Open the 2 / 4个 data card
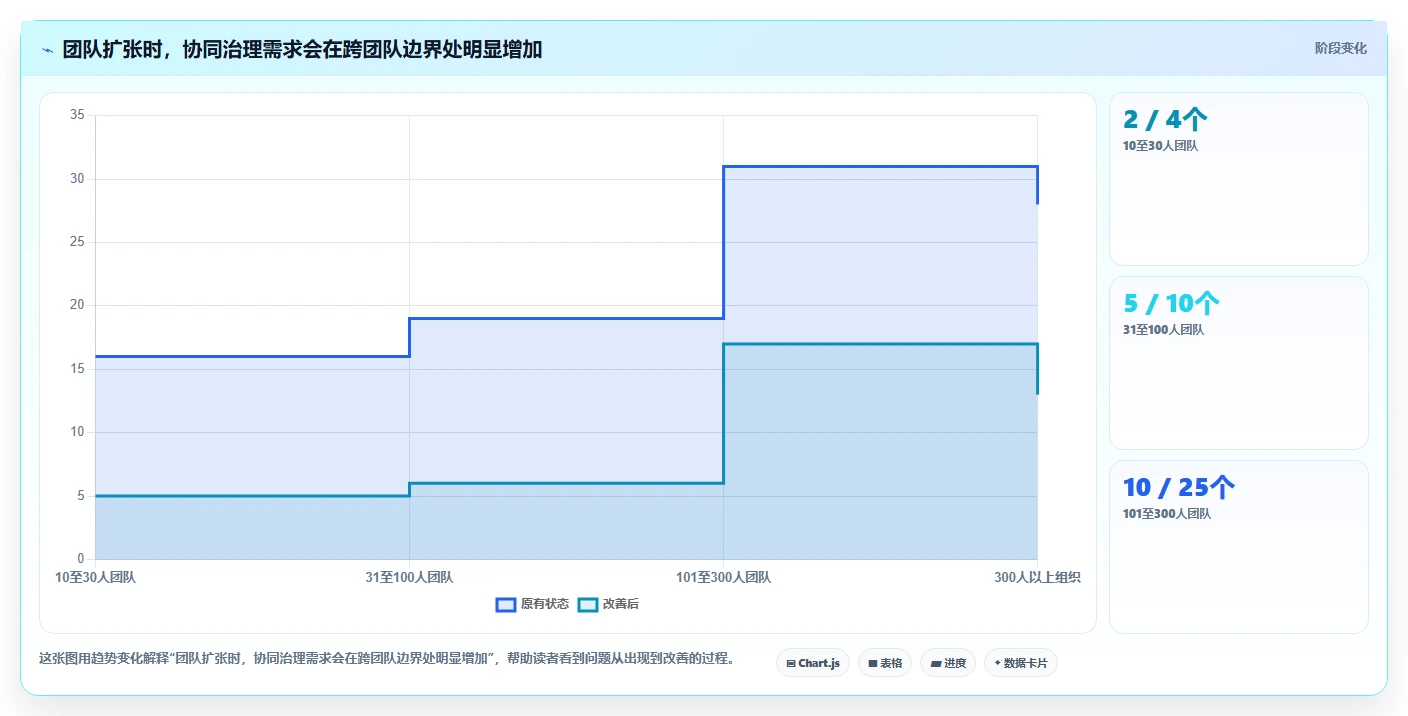The height and width of the screenshot is (716, 1408). [x=1239, y=179]
